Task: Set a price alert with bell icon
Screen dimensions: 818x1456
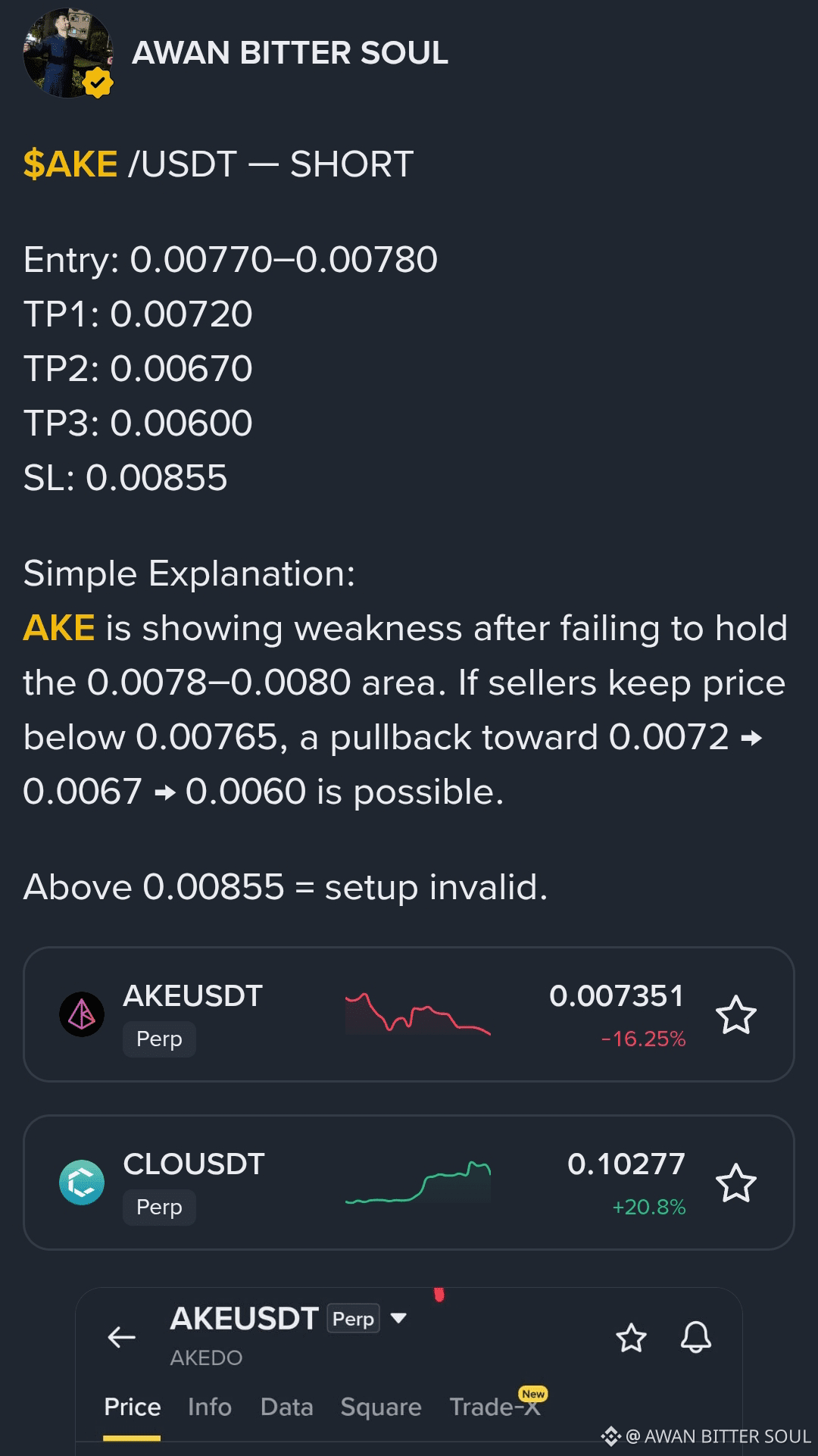Action: click(x=695, y=1338)
